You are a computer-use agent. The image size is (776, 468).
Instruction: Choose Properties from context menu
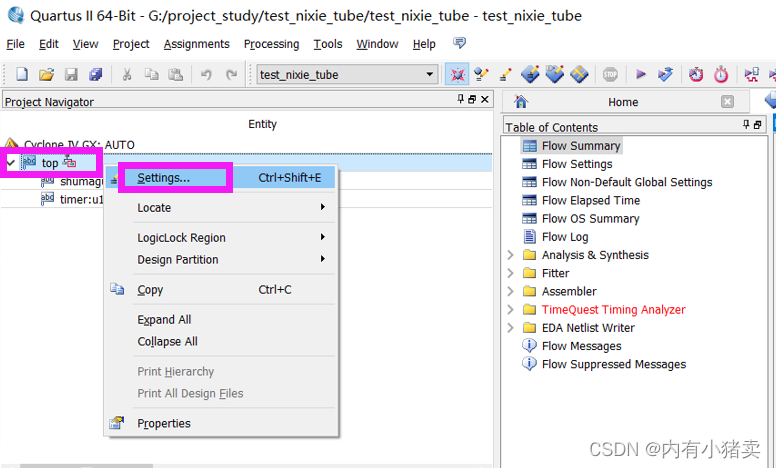tap(221, 423)
